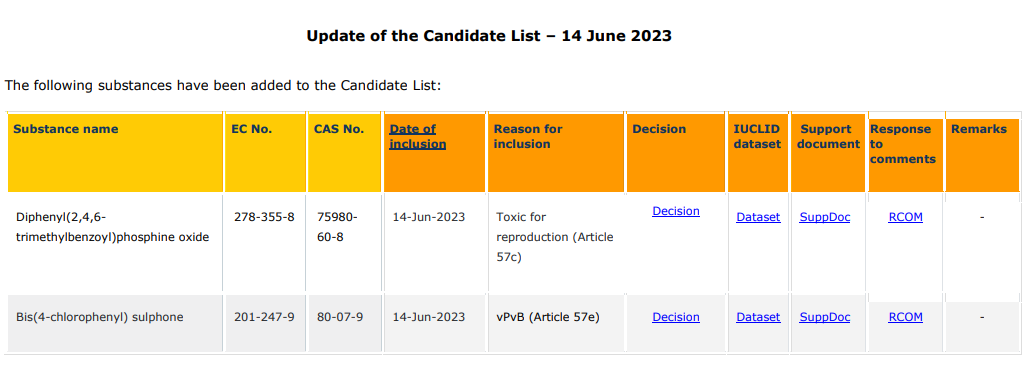Open RCOM link for Bis(4-chlorophenyl) sulphone
1029x391 pixels.
point(905,318)
